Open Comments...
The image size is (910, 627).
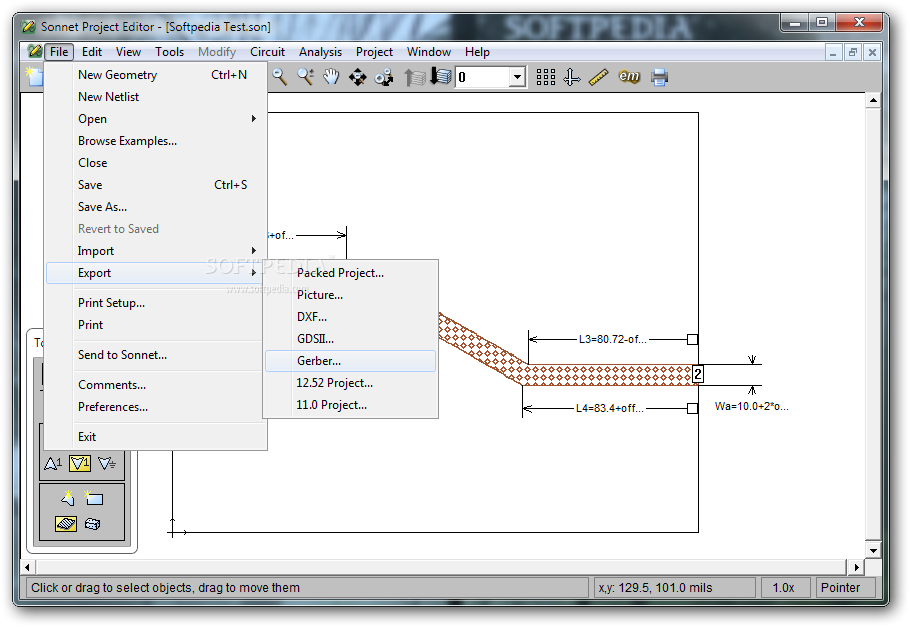[156, 385]
